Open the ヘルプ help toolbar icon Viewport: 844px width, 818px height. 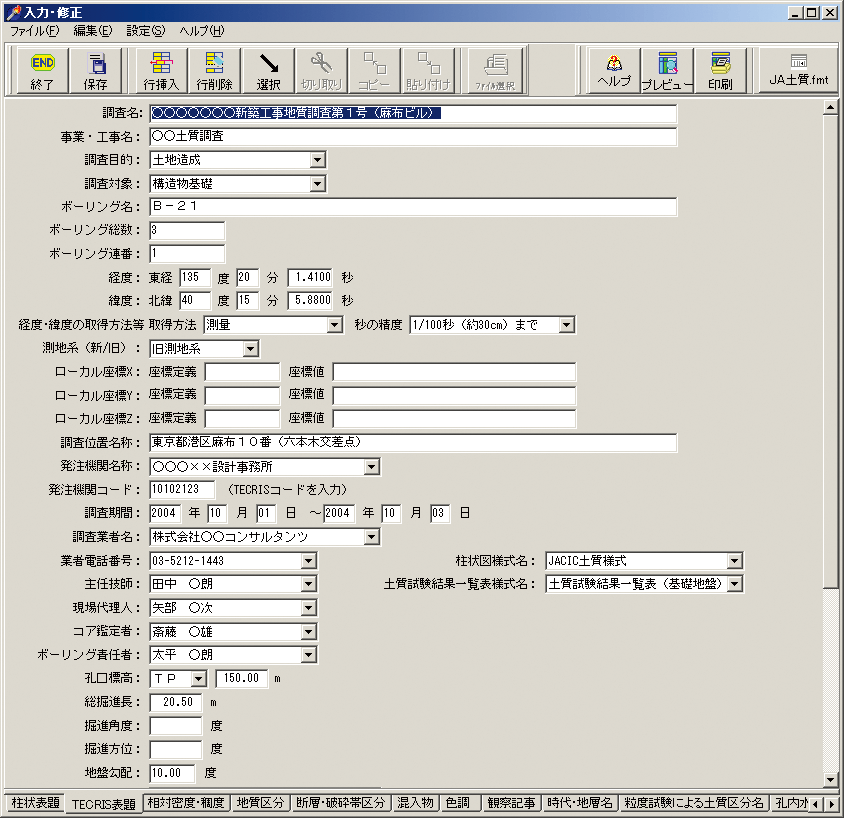[614, 70]
